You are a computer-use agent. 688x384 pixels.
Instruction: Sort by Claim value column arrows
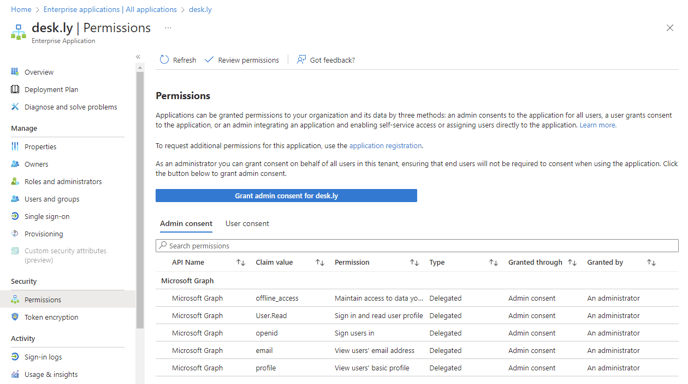(x=320, y=262)
